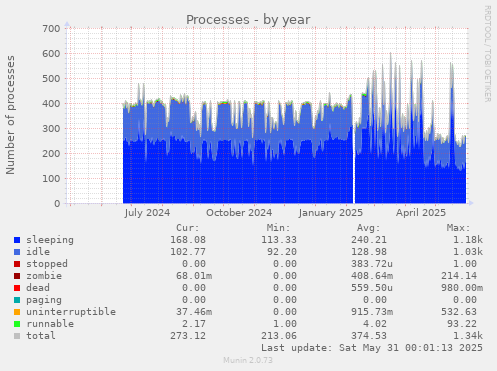The image size is (497, 371).
Task: Click idle maximum value 1.03k
Action: [x=468, y=252]
